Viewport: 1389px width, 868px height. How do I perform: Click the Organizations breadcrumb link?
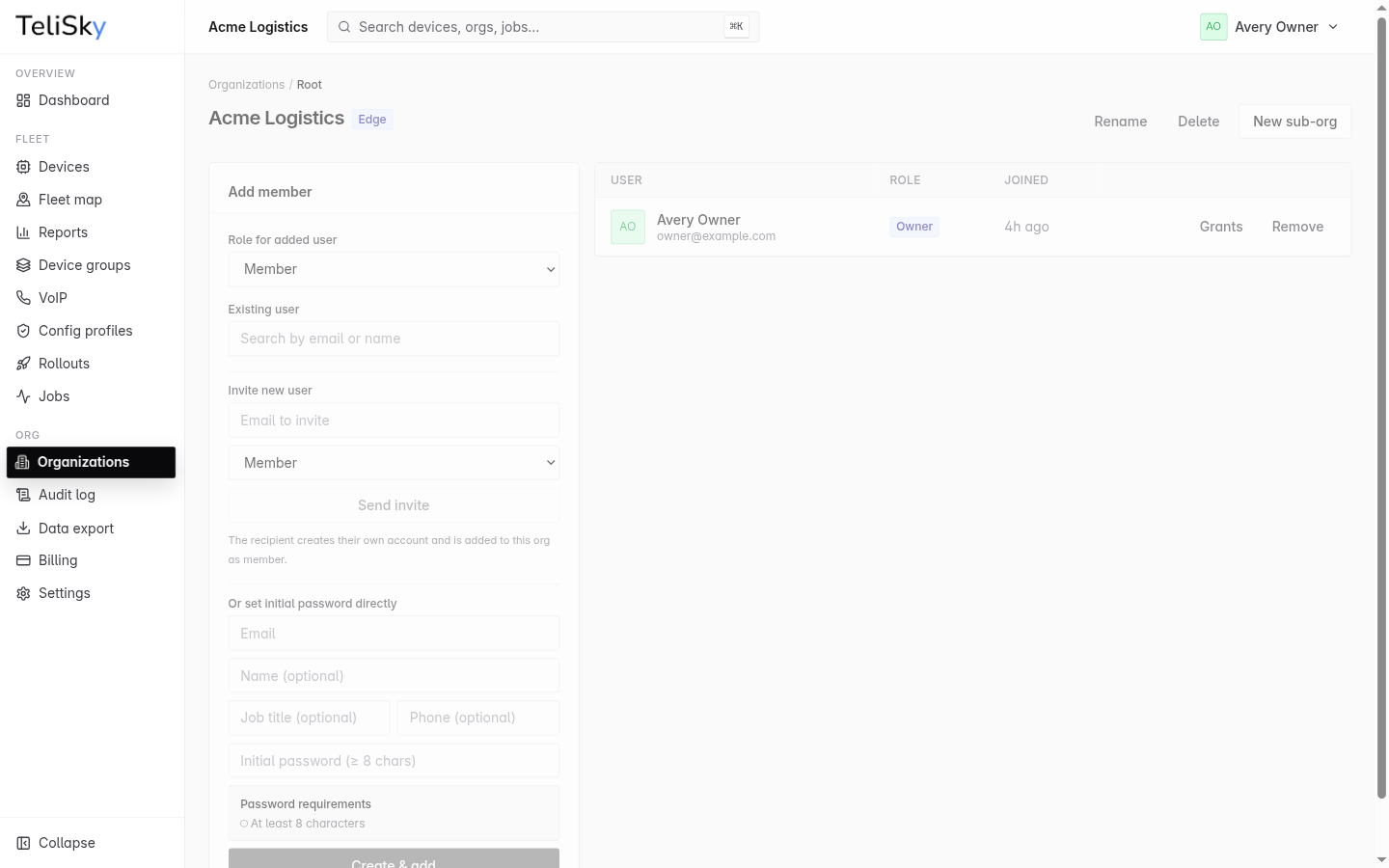[x=246, y=85]
